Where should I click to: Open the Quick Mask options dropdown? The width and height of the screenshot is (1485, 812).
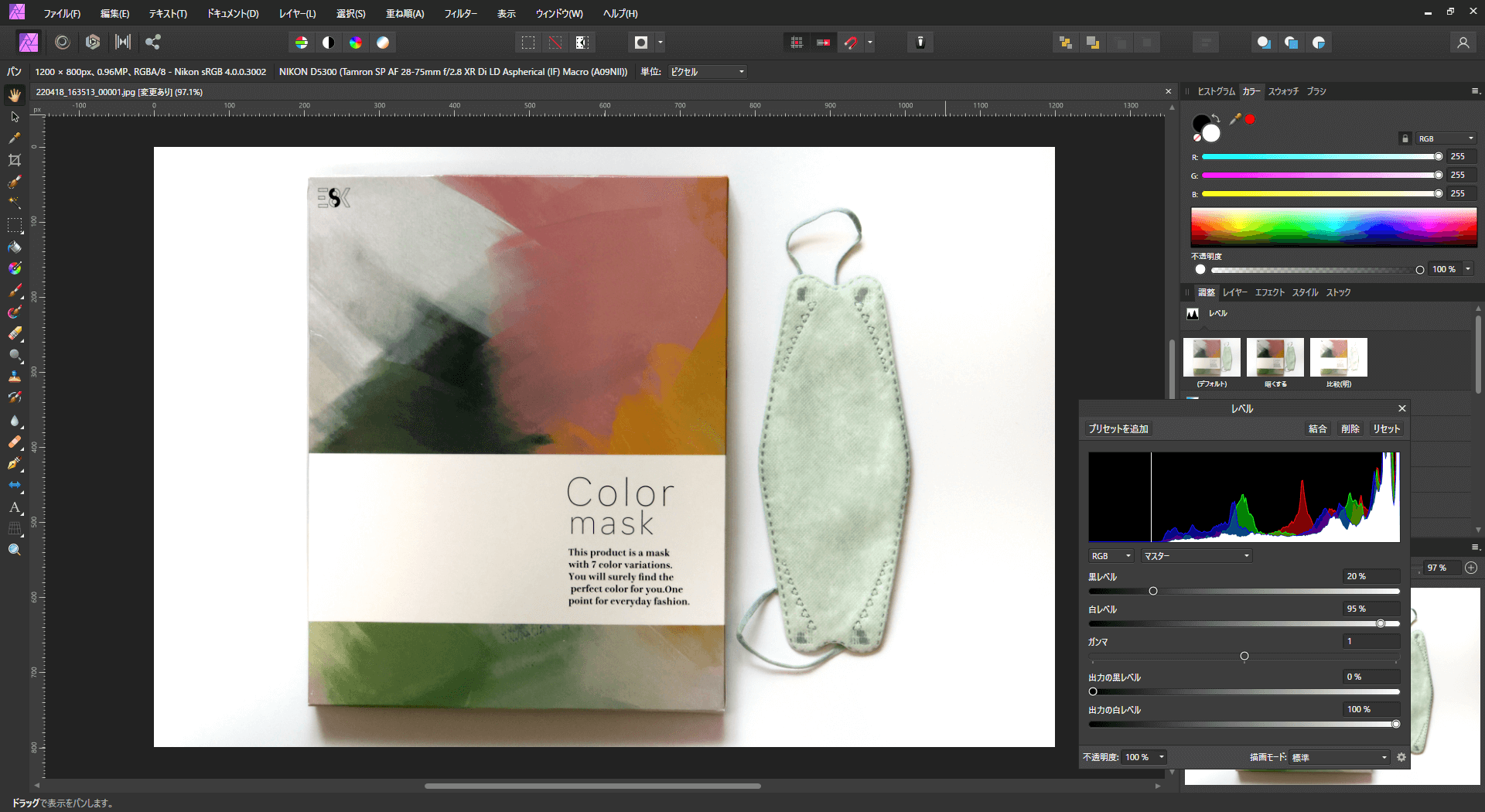click(661, 43)
